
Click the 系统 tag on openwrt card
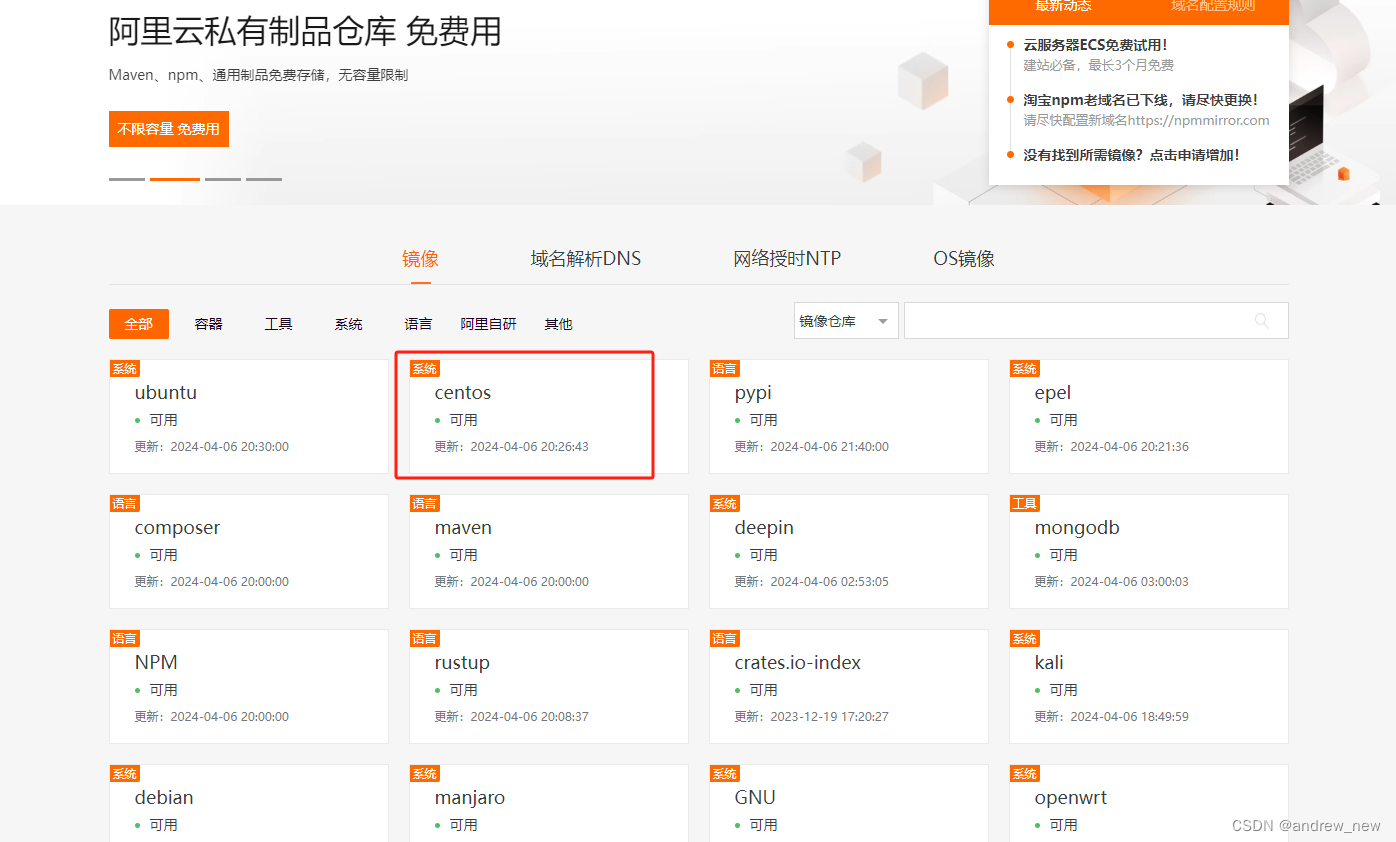(x=1024, y=773)
